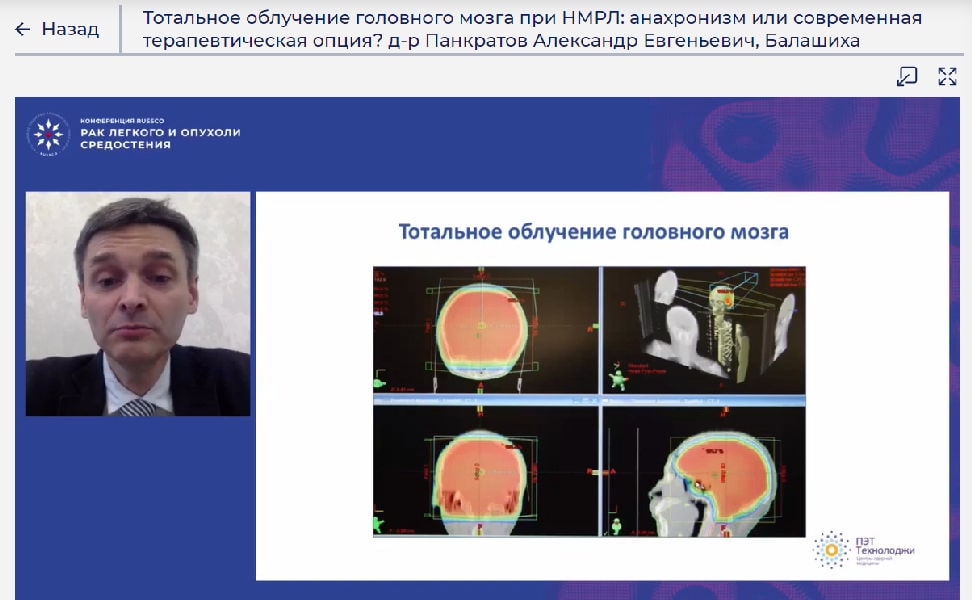Click the green figure icon in sagittal scan
Screen dimensions: 972x600
(616, 524)
